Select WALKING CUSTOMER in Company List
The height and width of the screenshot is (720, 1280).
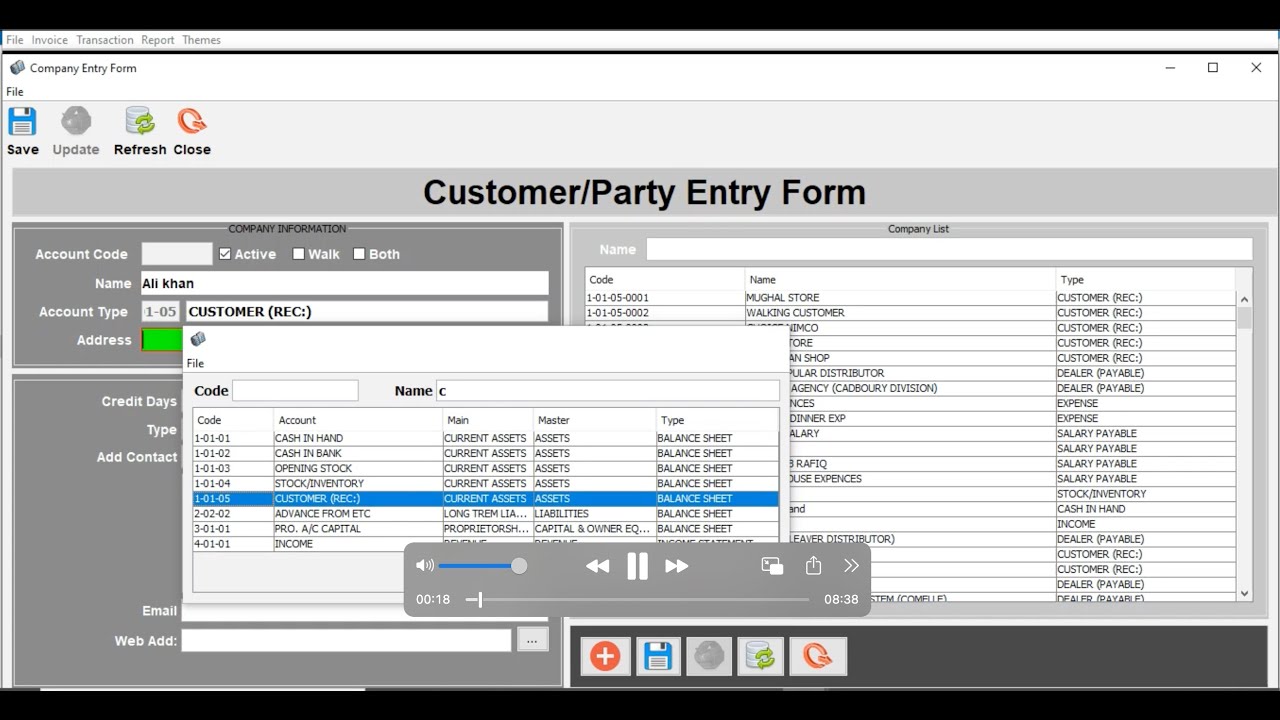[x=910, y=313]
